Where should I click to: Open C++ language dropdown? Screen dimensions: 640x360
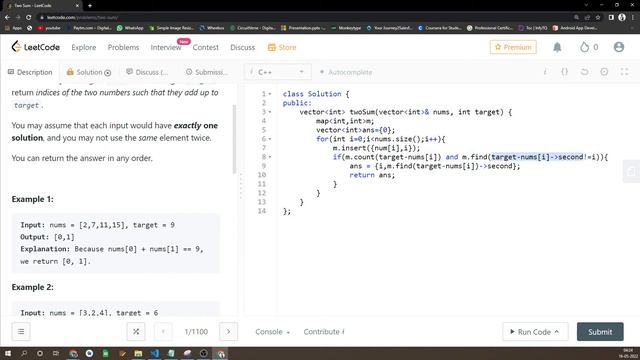point(278,72)
